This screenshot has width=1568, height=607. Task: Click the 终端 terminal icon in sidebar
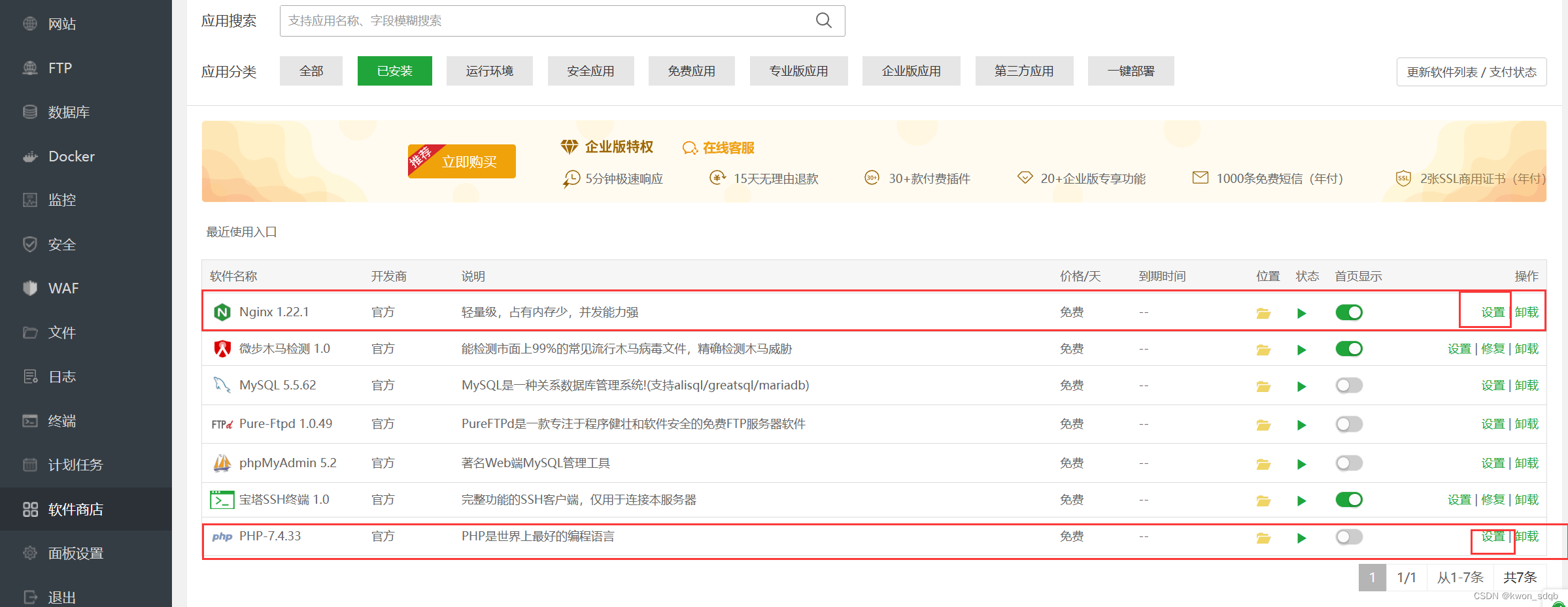pos(30,421)
